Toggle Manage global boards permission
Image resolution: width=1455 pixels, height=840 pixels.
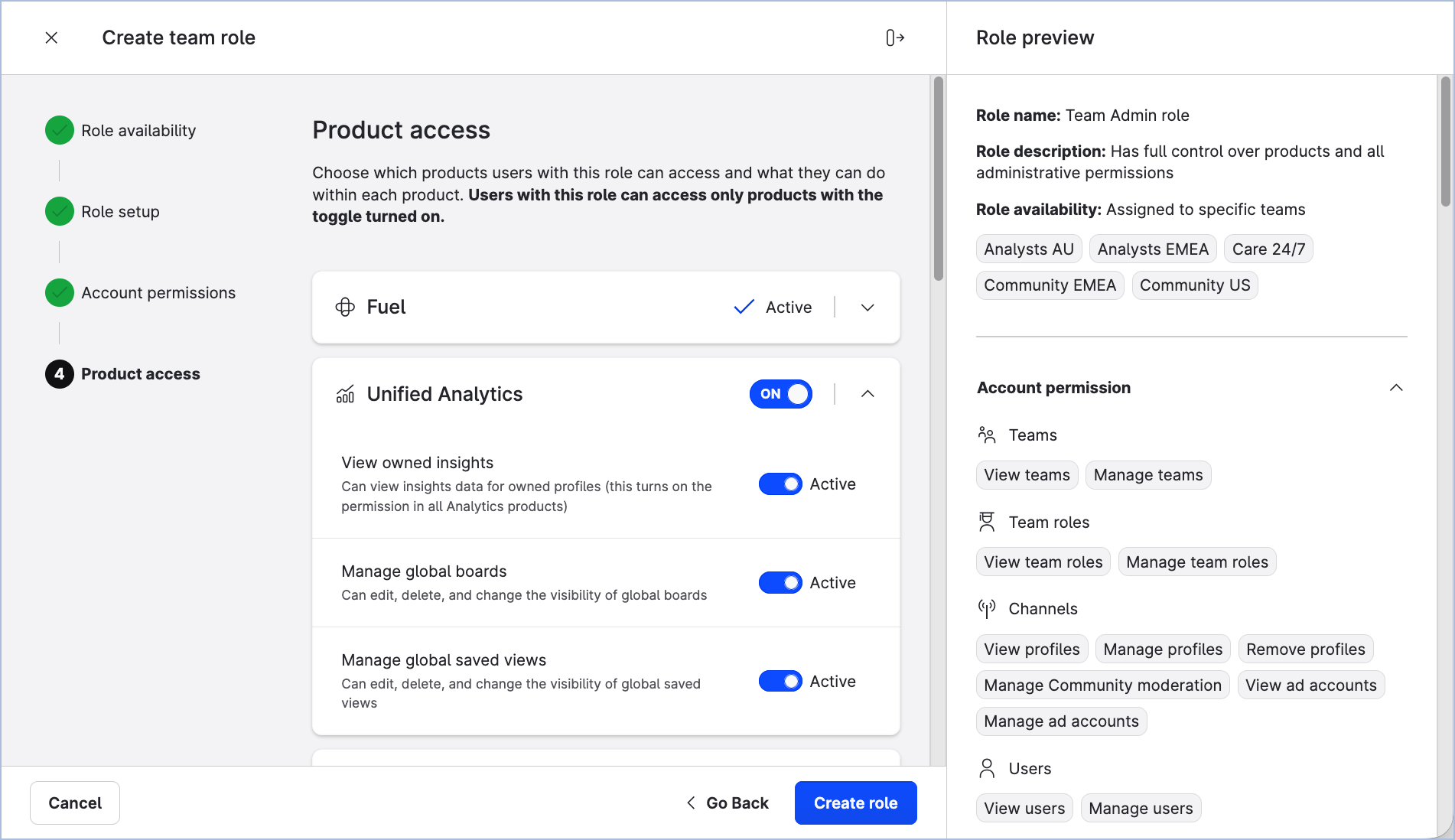pyautogui.click(x=780, y=583)
